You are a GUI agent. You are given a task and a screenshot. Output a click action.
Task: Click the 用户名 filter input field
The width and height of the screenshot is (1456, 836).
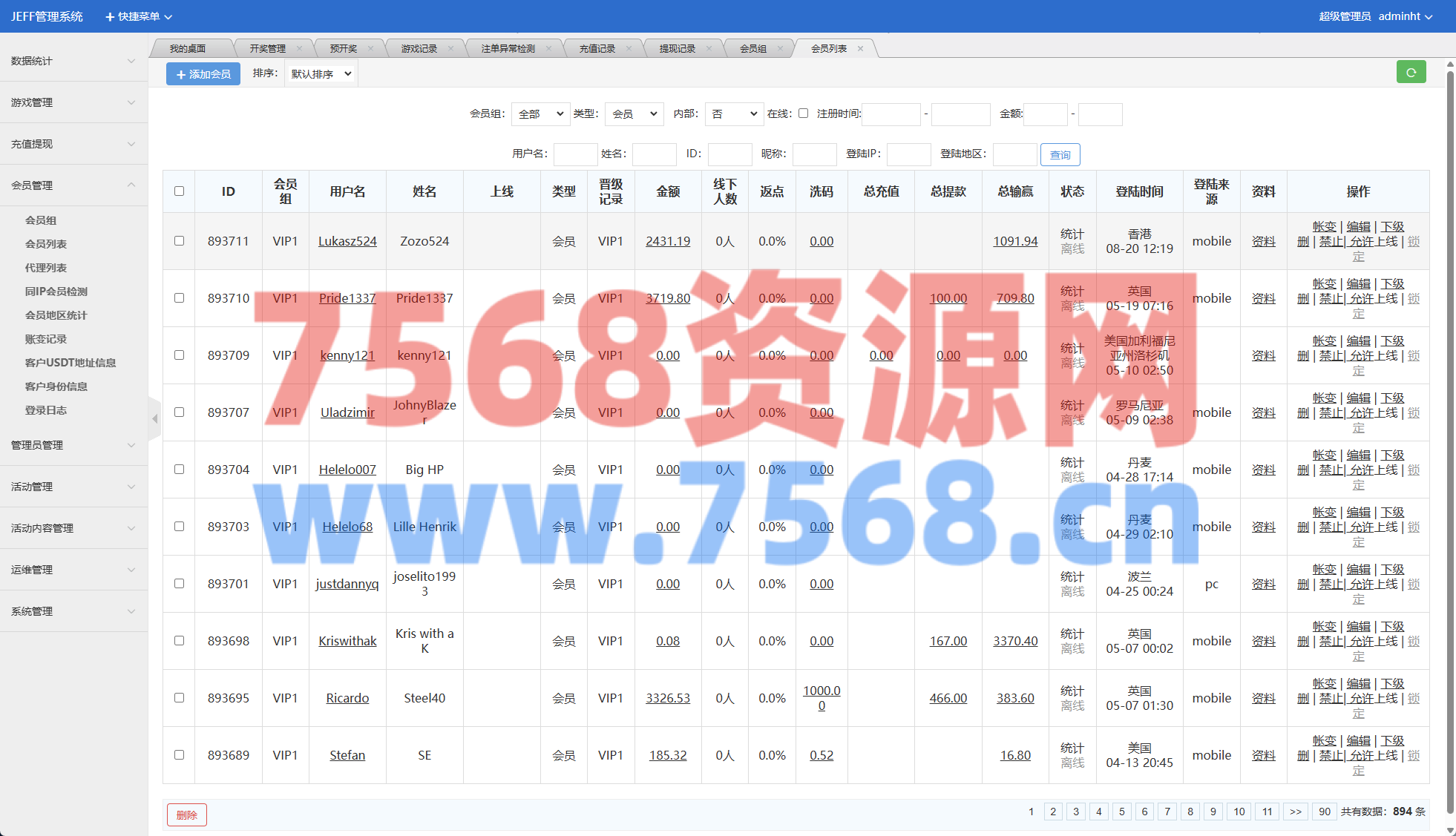point(575,154)
